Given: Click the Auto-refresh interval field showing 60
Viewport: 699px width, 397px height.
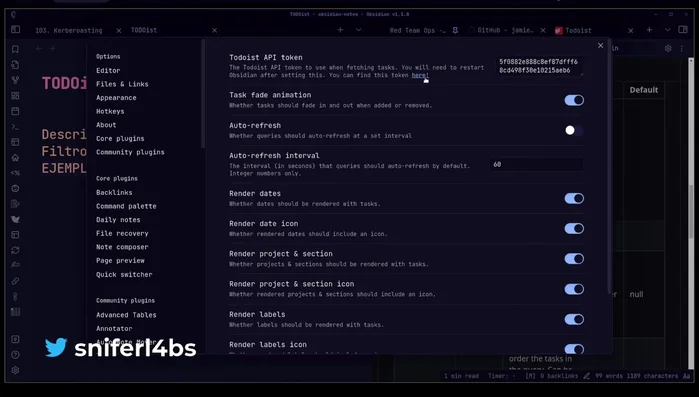Looking at the screenshot, I should point(536,164).
